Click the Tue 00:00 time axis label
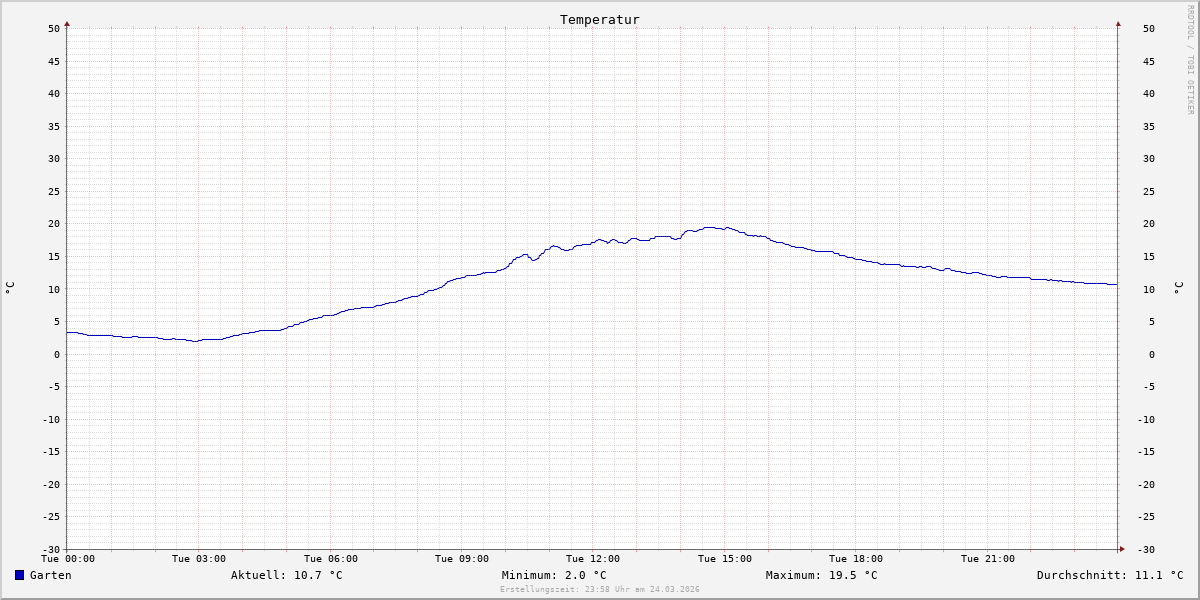This screenshot has width=1200, height=600. coord(68,559)
